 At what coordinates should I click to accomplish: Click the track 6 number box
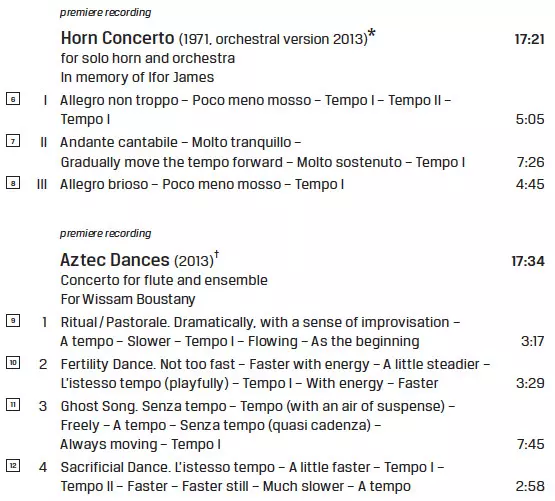pyautogui.click(x=13, y=99)
